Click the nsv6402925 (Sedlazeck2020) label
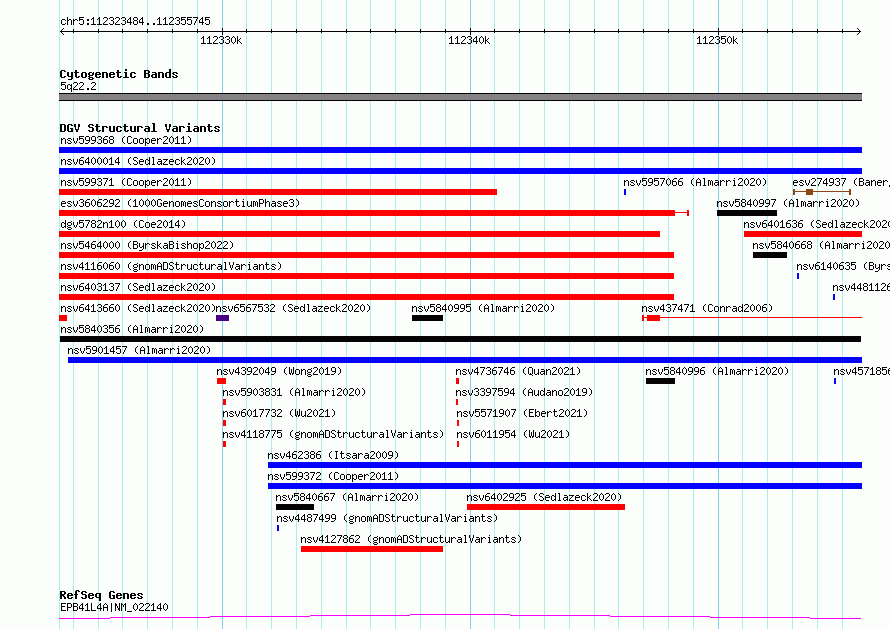This screenshot has width=890, height=629. click(x=544, y=497)
